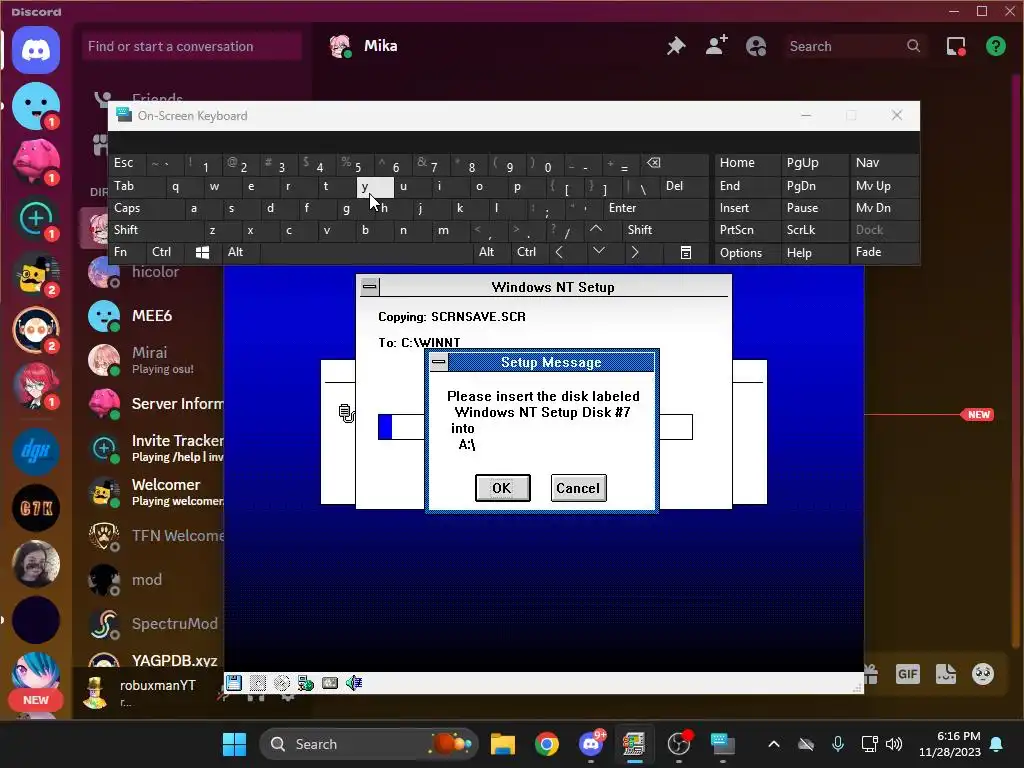Image resolution: width=1024 pixels, height=768 pixels.
Task: Click context menu key on On-Screen Keyboard
Action: [x=686, y=252]
